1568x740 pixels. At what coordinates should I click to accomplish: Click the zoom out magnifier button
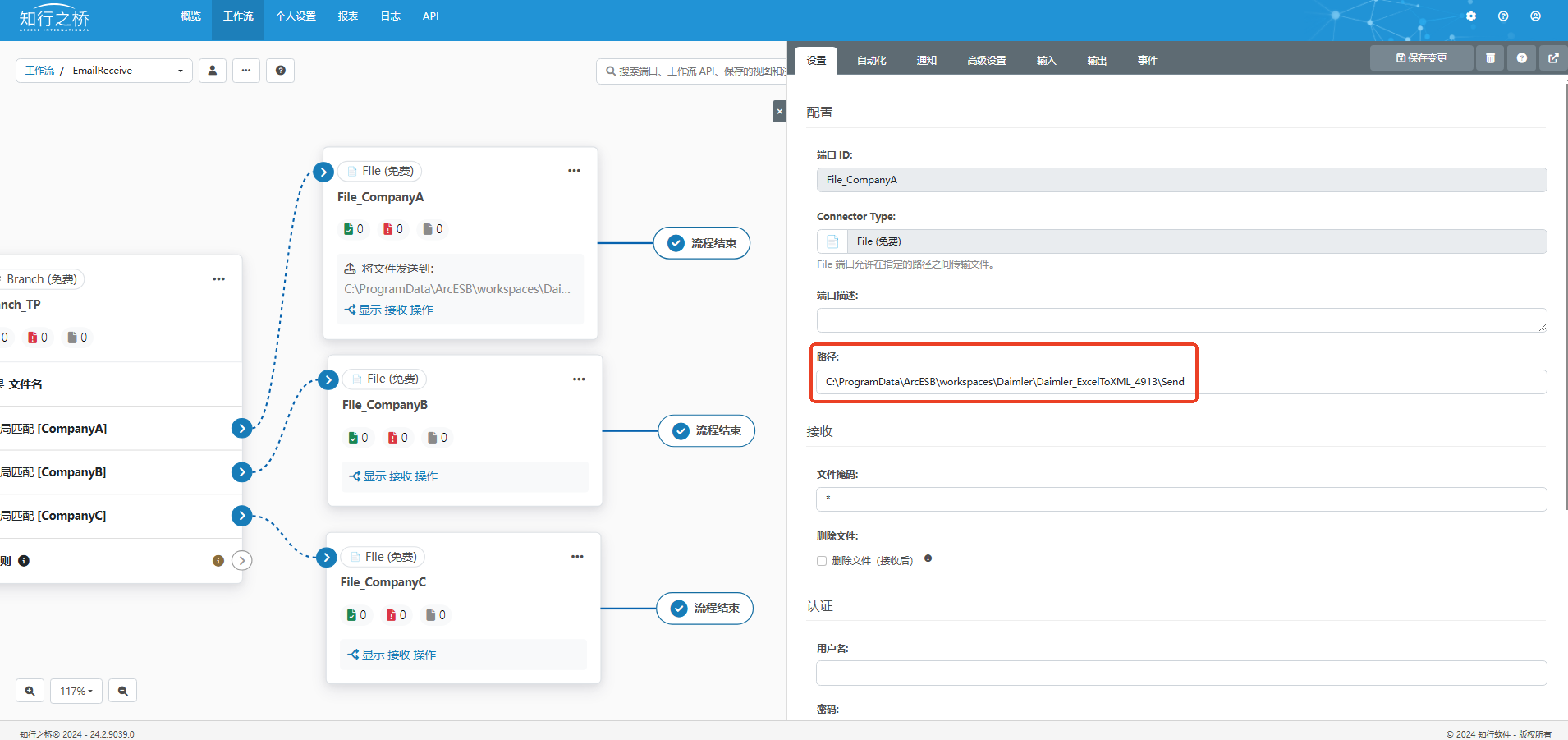[x=122, y=691]
